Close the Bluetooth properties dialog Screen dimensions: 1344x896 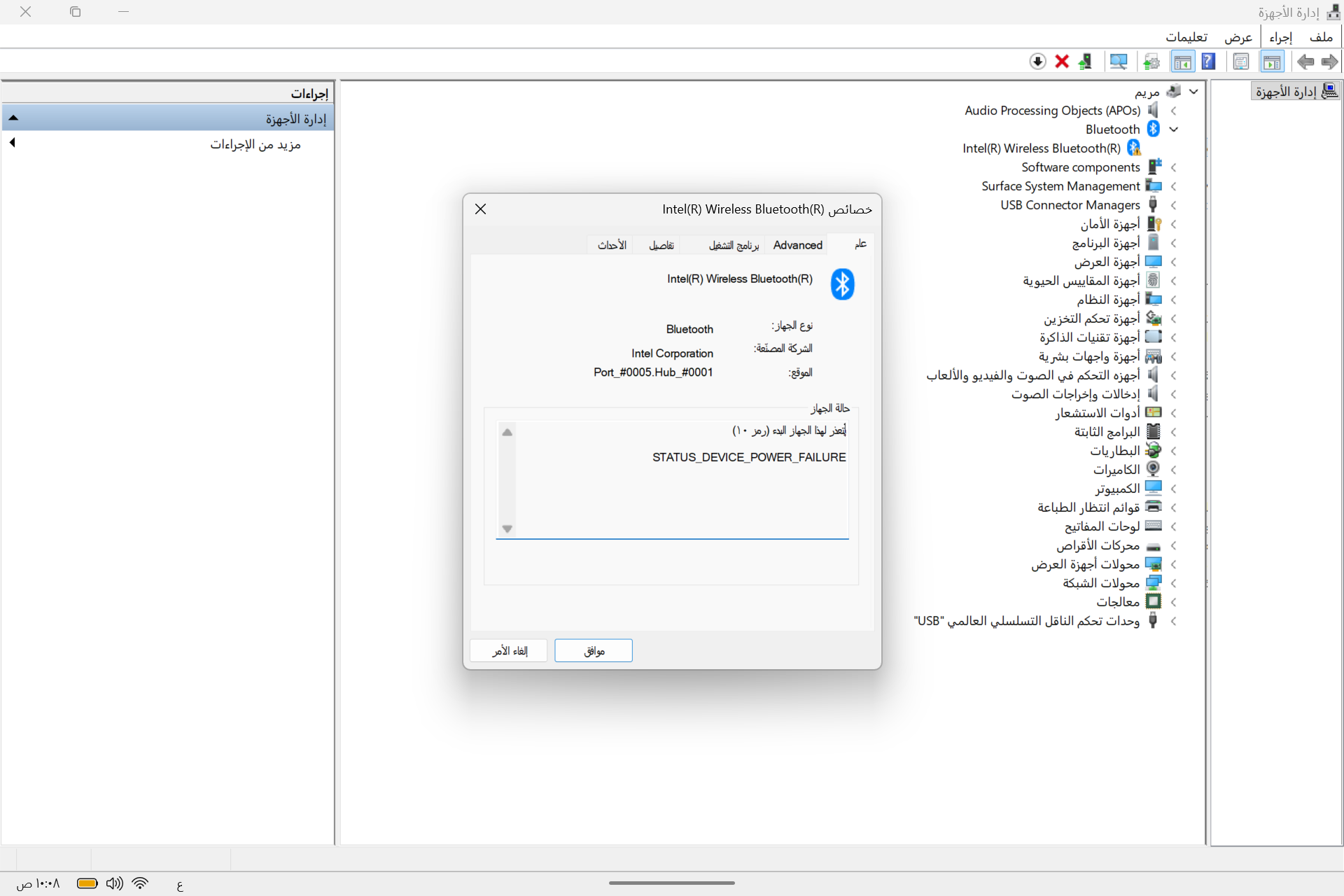coord(480,209)
